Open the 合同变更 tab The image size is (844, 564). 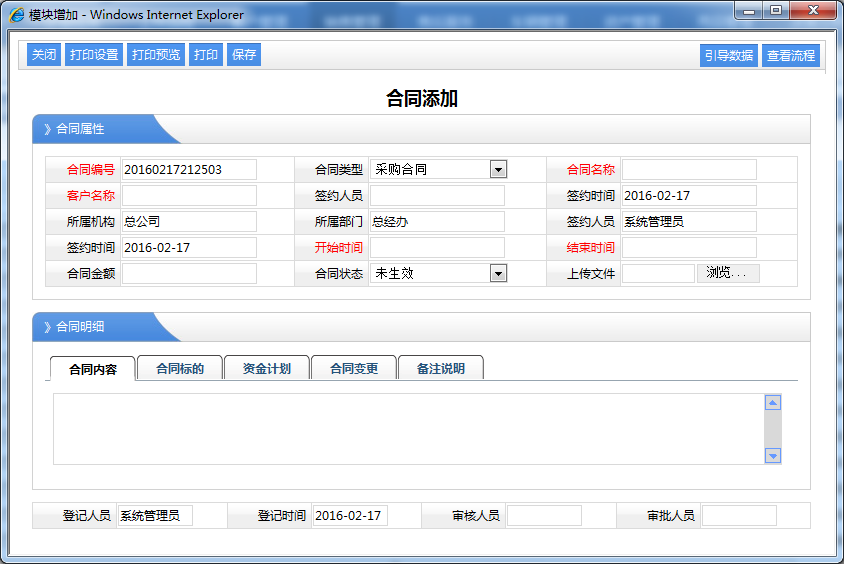354,369
